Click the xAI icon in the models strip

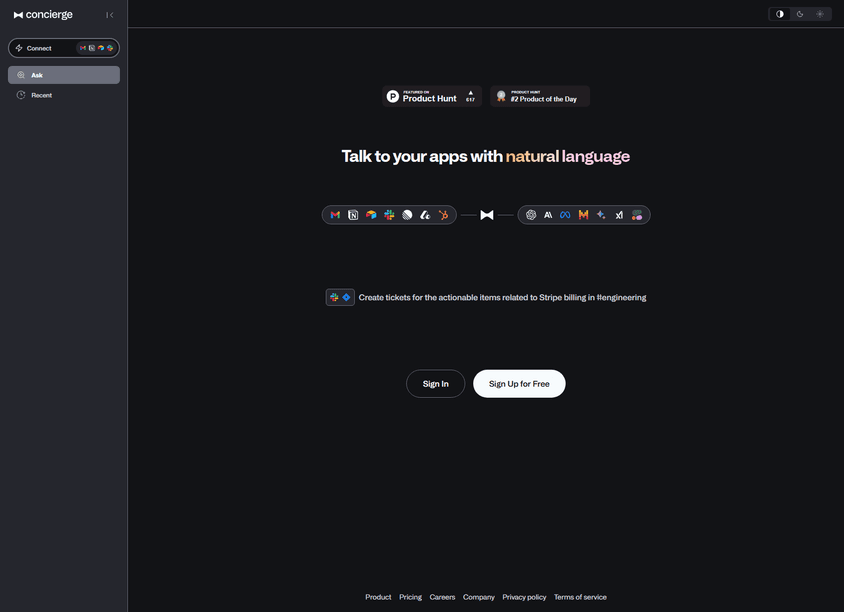[619, 215]
